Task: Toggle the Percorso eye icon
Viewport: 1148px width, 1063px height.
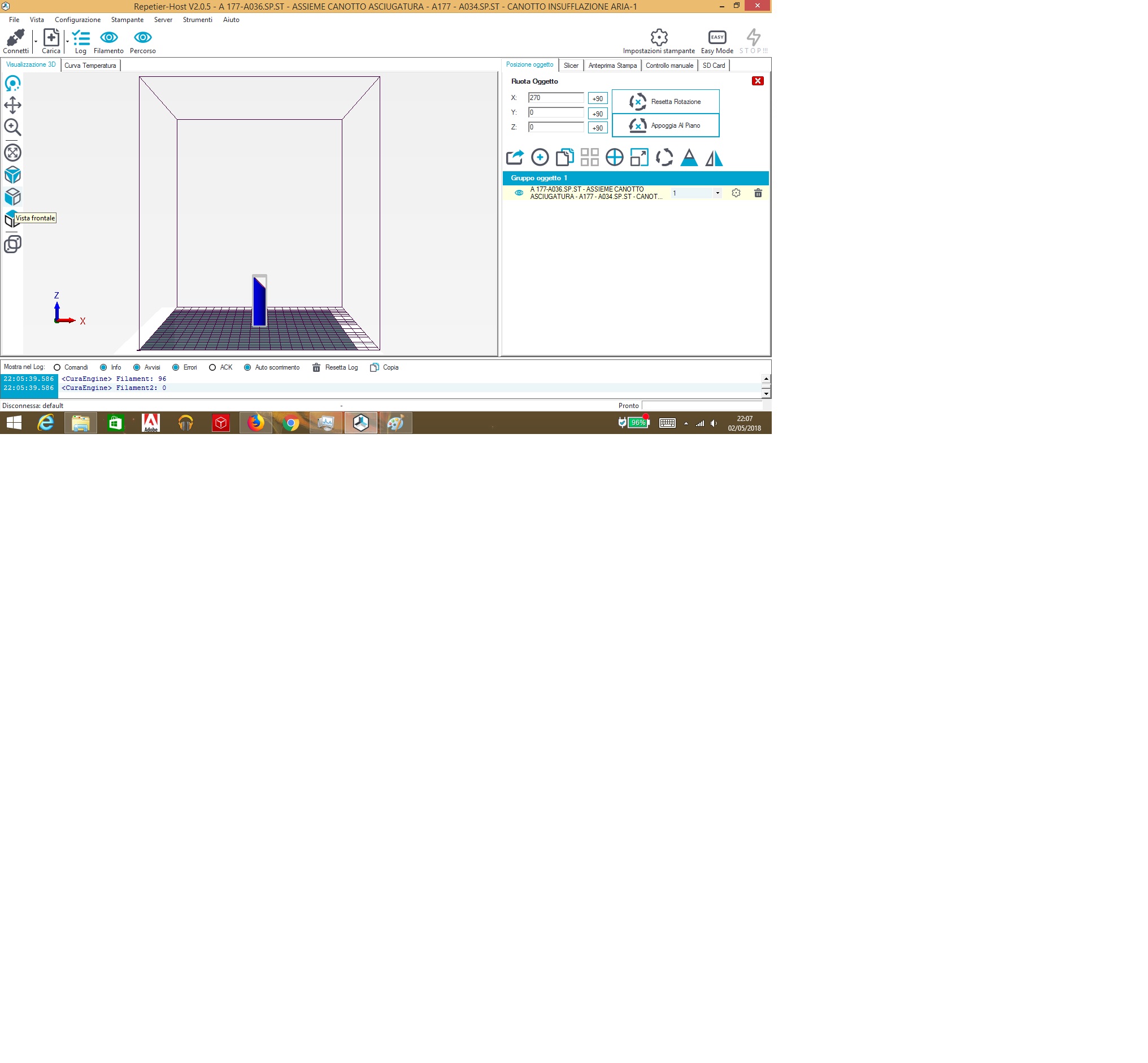Action: [x=142, y=37]
